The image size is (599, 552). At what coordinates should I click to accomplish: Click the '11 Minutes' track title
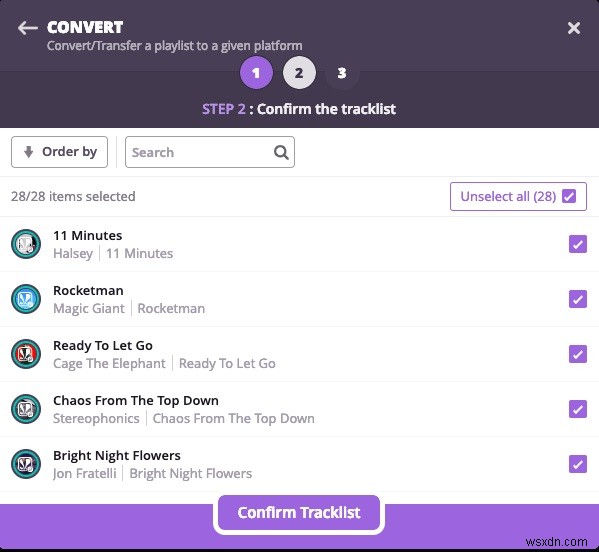tap(87, 235)
